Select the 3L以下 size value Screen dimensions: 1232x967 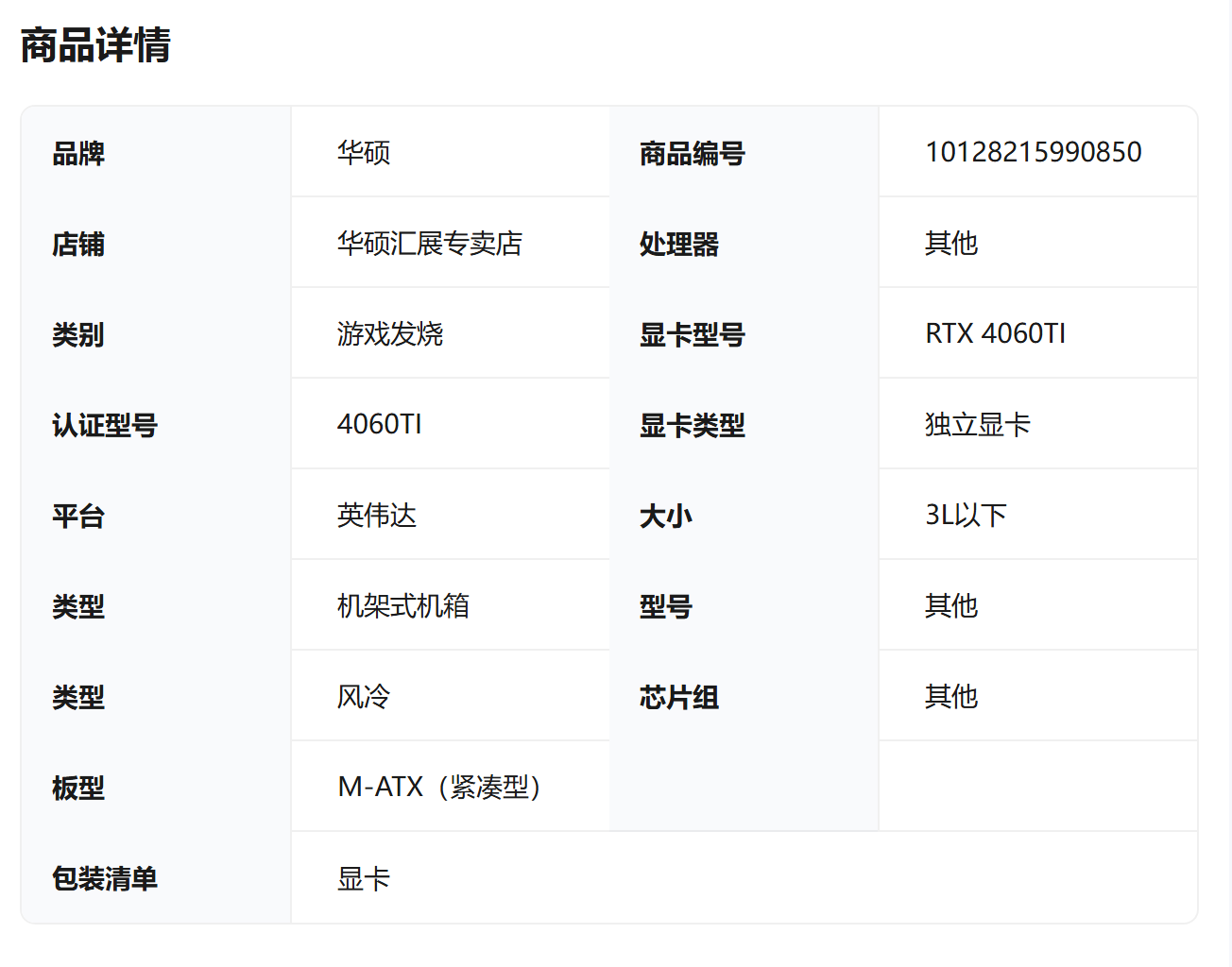point(966,516)
